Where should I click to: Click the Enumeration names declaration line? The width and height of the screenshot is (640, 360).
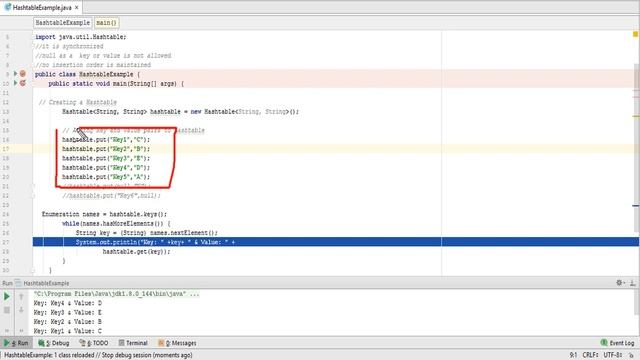(x=104, y=214)
